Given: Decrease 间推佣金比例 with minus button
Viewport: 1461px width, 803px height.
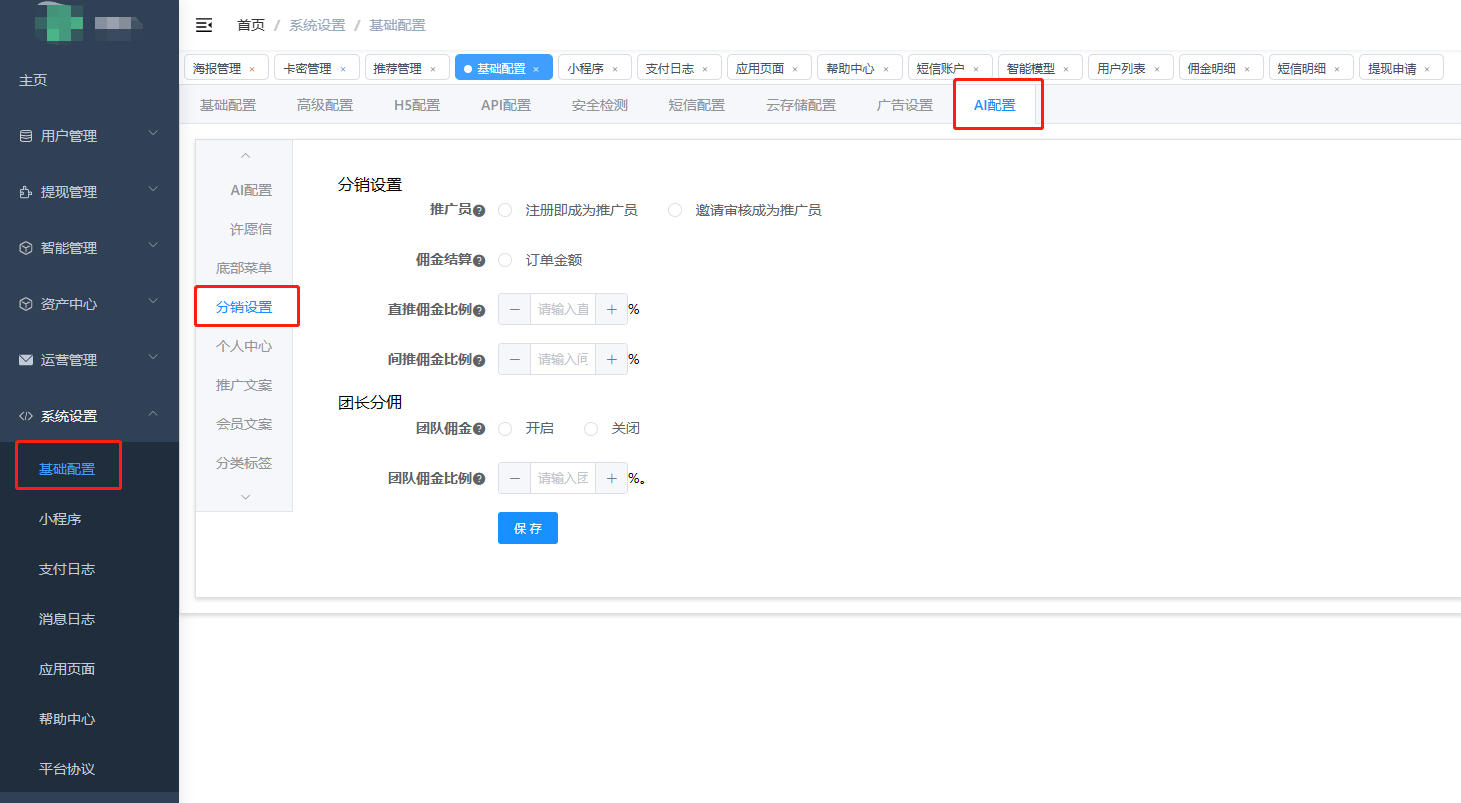Looking at the screenshot, I should tap(515, 360).
